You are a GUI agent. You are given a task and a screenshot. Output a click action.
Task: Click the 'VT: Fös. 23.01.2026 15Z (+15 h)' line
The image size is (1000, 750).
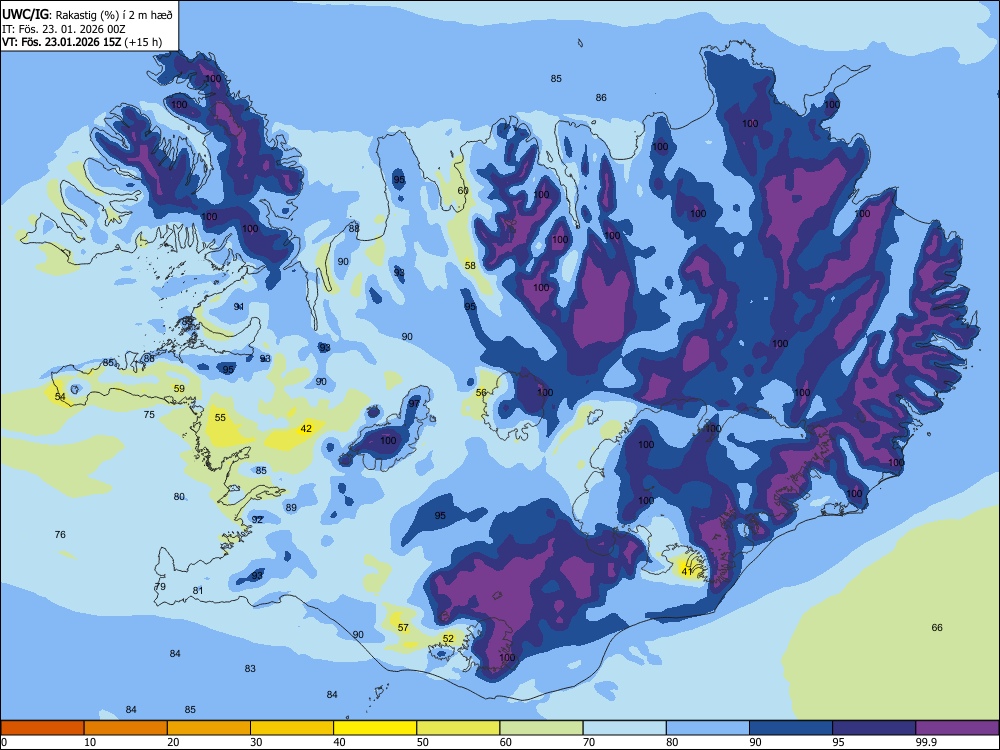tap(82, 43)
